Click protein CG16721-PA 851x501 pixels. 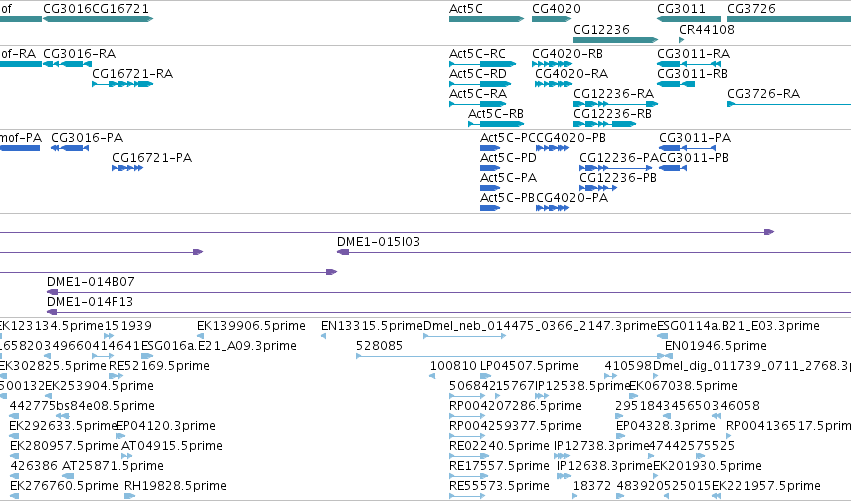pyautogui.click(x=128, y=168)
